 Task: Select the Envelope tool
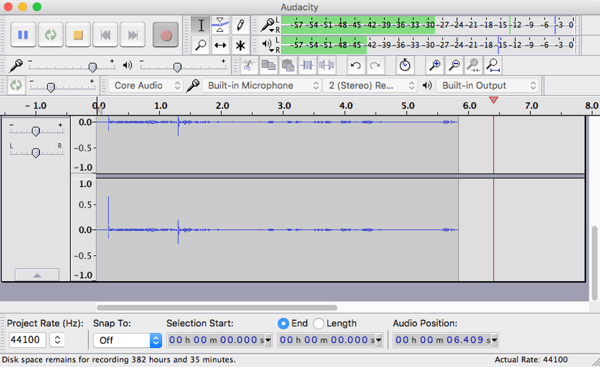click(x=220, y=25)
